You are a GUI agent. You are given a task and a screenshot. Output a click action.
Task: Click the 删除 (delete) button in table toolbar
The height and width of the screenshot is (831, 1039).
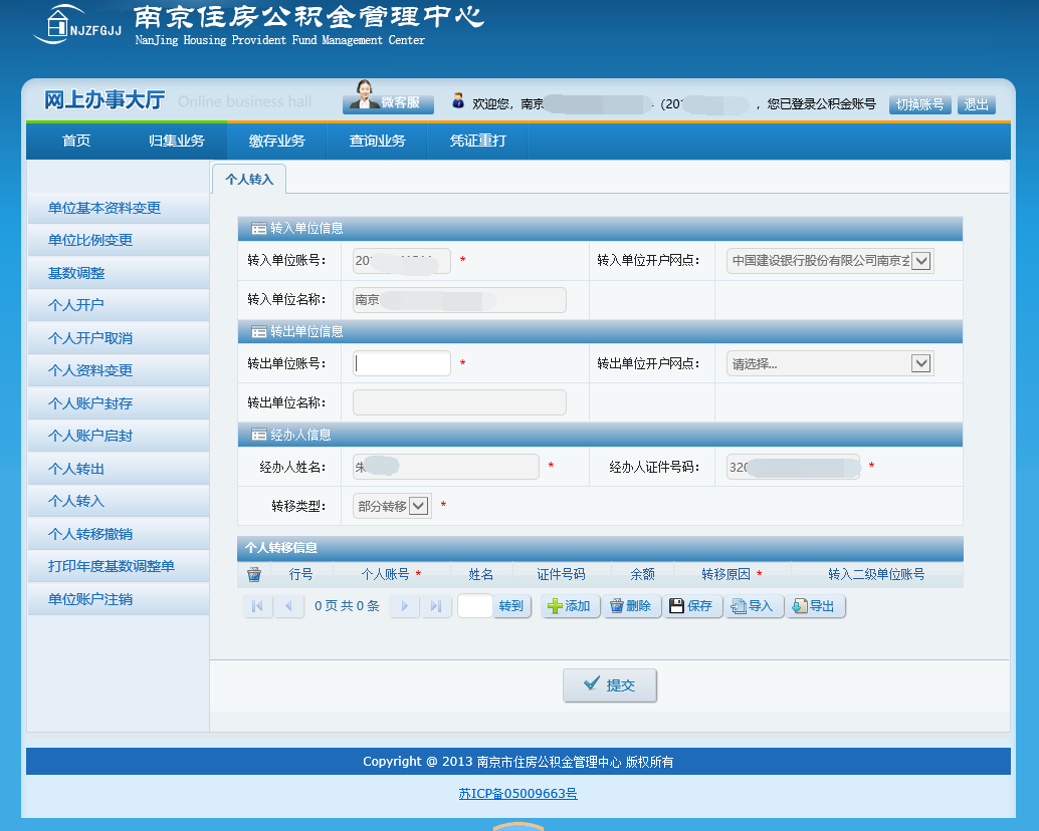click(x=631, y=606)
